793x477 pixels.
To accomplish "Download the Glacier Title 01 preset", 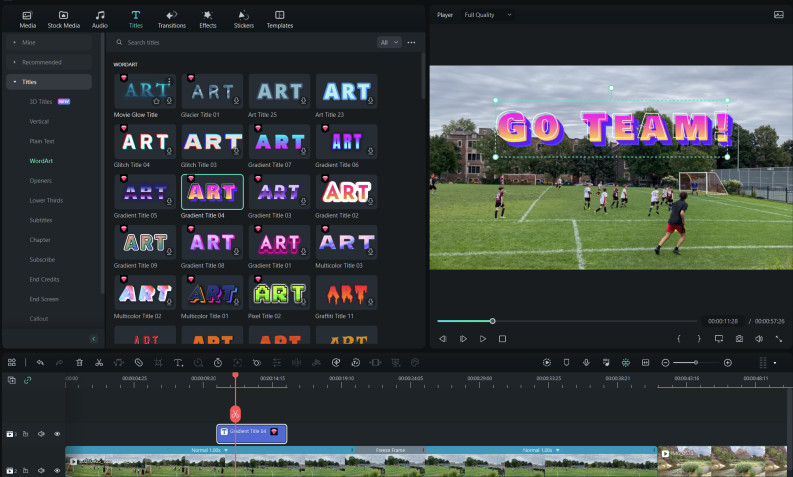I will (236, 101).
